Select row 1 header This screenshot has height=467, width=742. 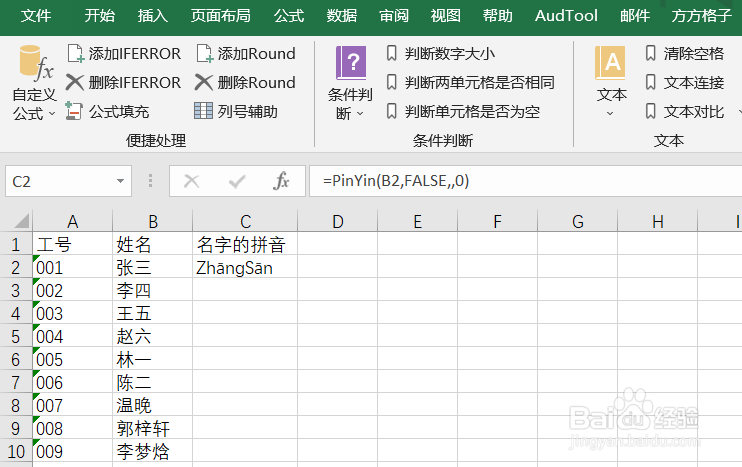click(x=16, y=244)
